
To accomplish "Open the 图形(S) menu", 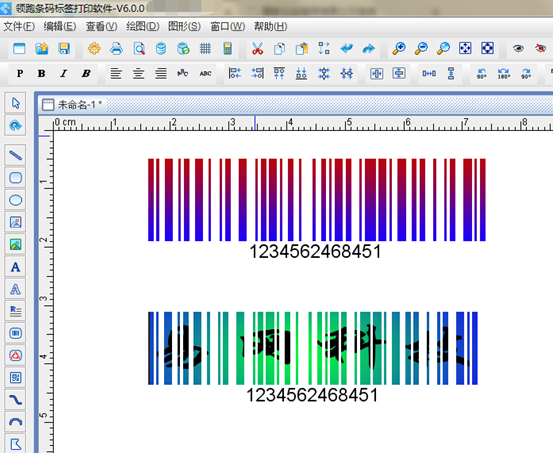I will (x=184, y=26).
